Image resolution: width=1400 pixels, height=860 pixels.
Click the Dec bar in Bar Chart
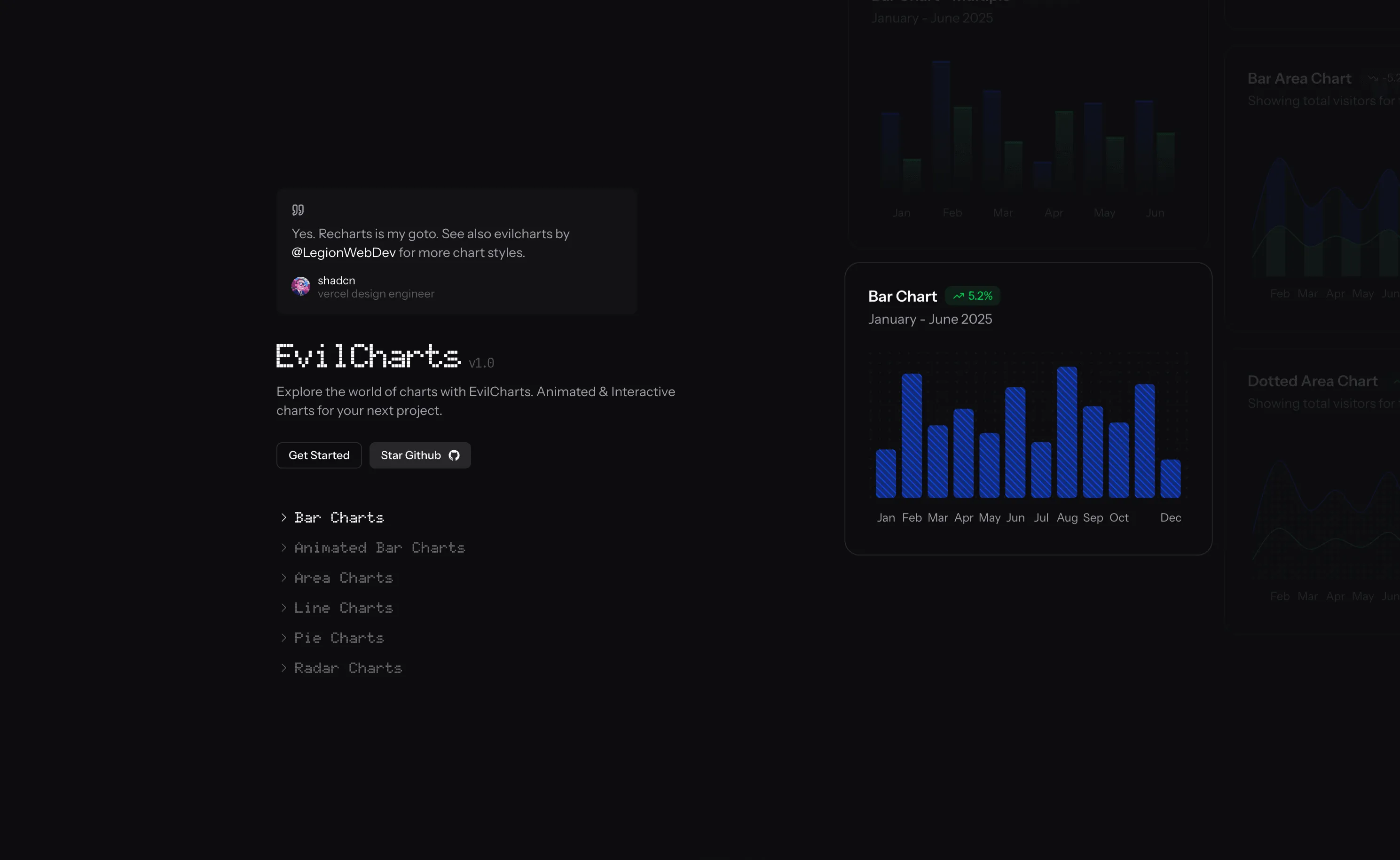pyautogui.click(x=1171, y=479)
